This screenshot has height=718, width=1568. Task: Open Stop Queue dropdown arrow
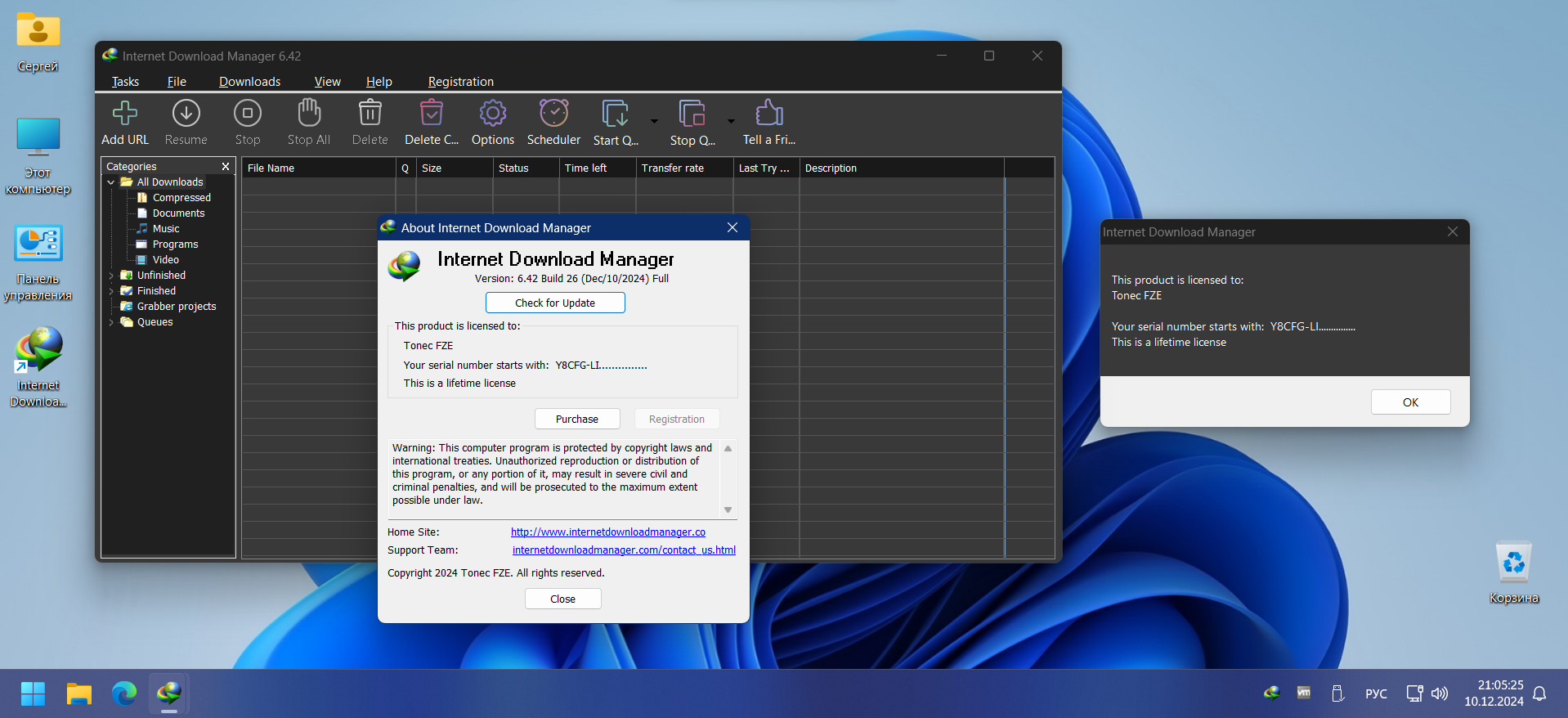click(x=731, y=121)
